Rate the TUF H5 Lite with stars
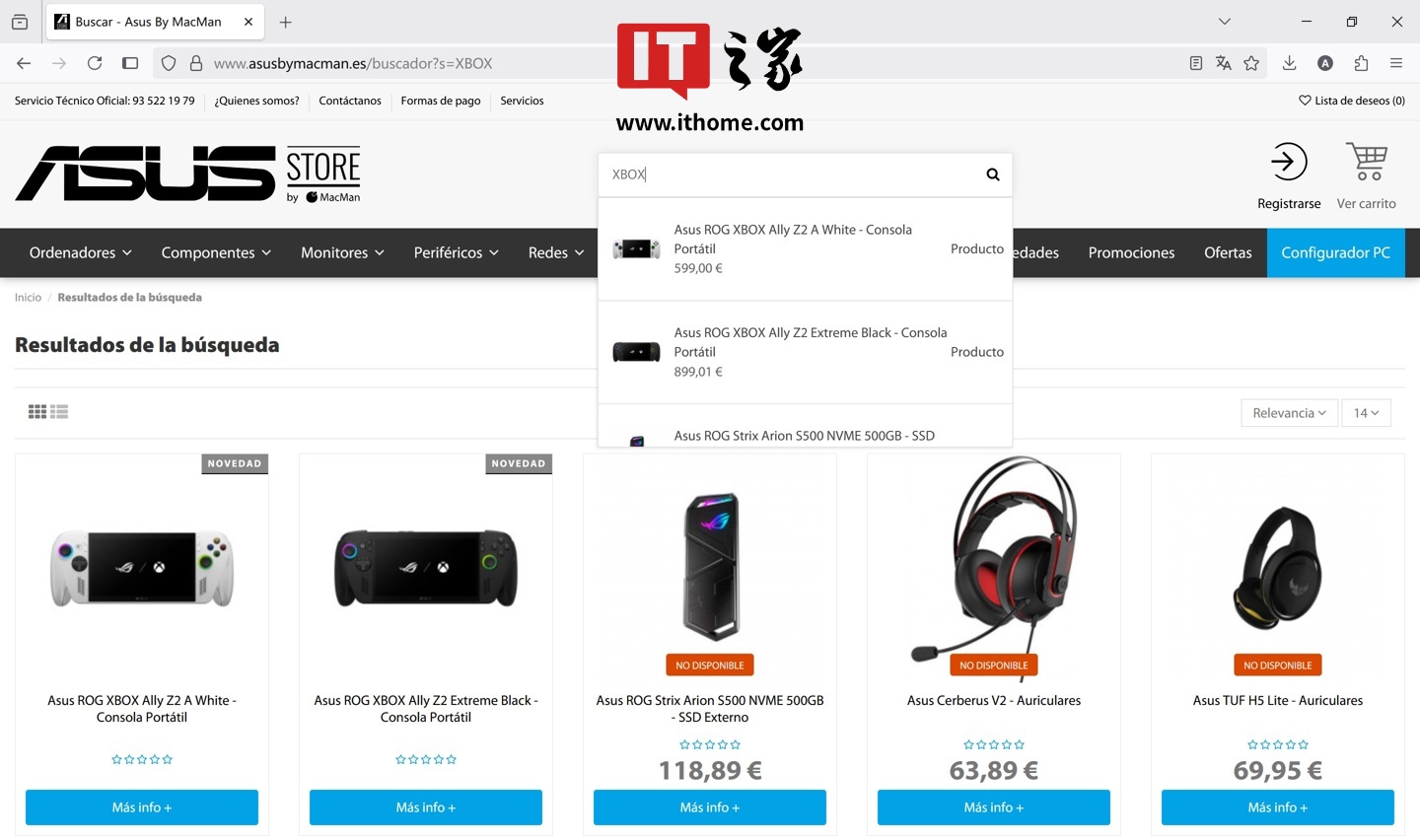1420x840 pixels. point(1278,744)
